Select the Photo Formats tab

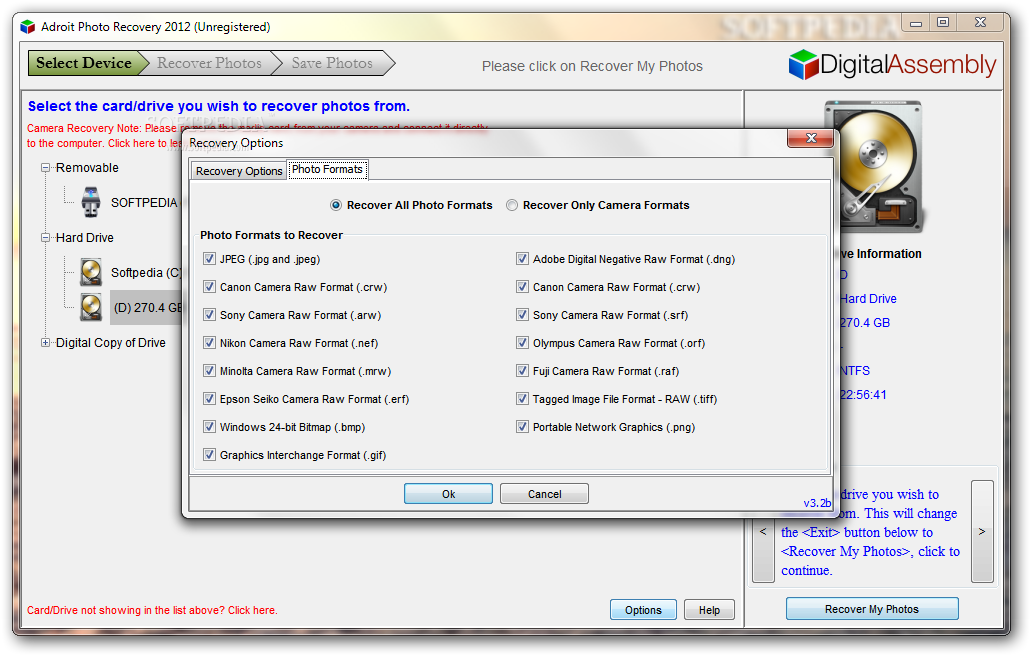click(327, 170)
